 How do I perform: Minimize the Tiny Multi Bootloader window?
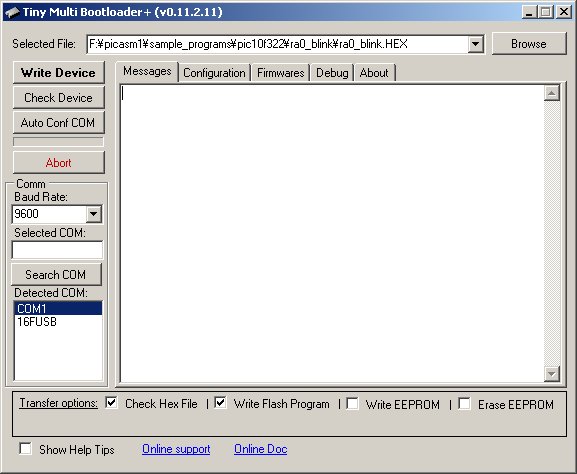pos(530,12)
